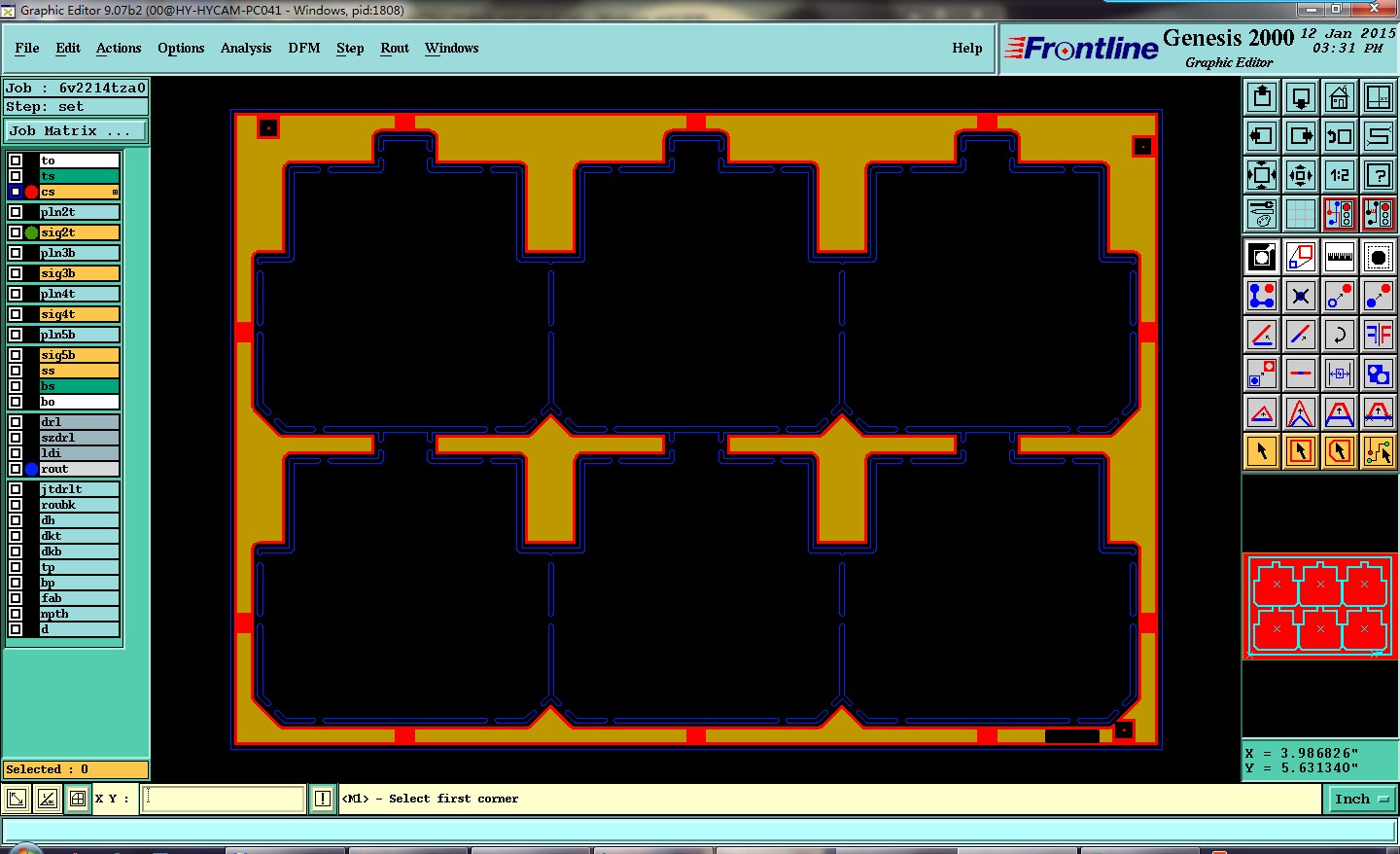Click the arrow in red polygon select icon
The height and width of the screenshot is (854, 1400).
(x=1340, y=451)
